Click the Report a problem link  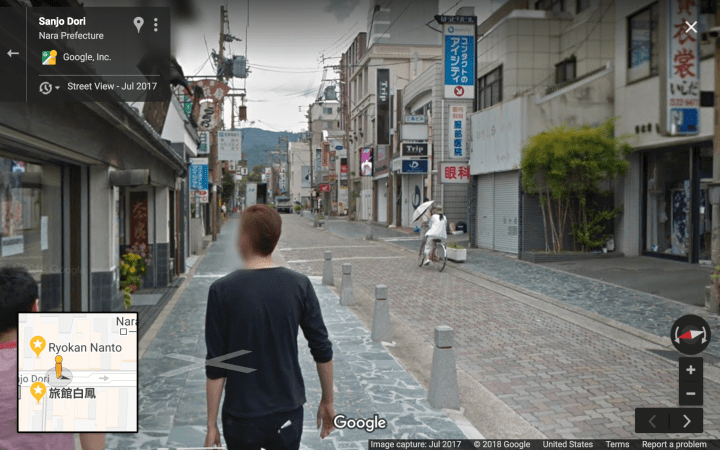tap(674, 444)
